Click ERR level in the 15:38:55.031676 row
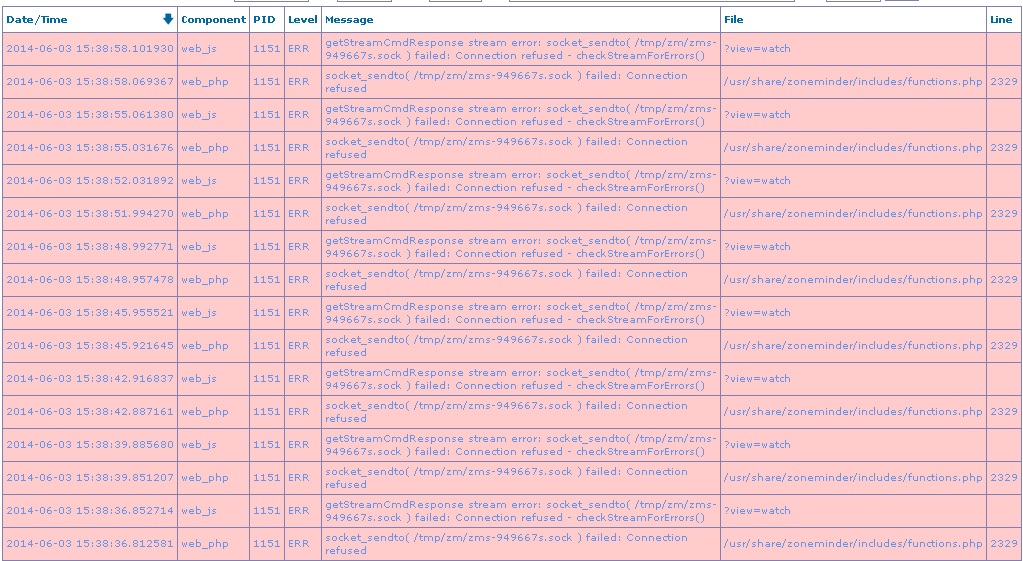 point(299,147)
